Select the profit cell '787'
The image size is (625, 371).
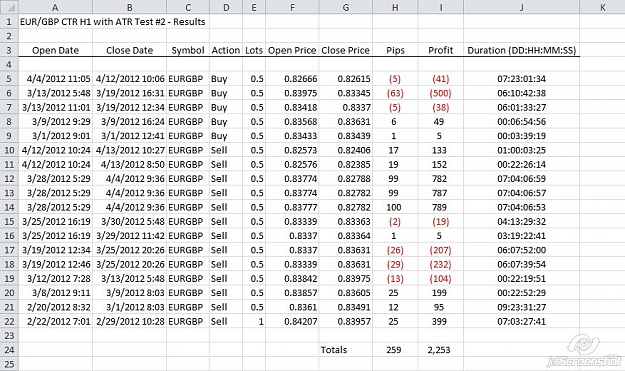click(x=440, y=193)
